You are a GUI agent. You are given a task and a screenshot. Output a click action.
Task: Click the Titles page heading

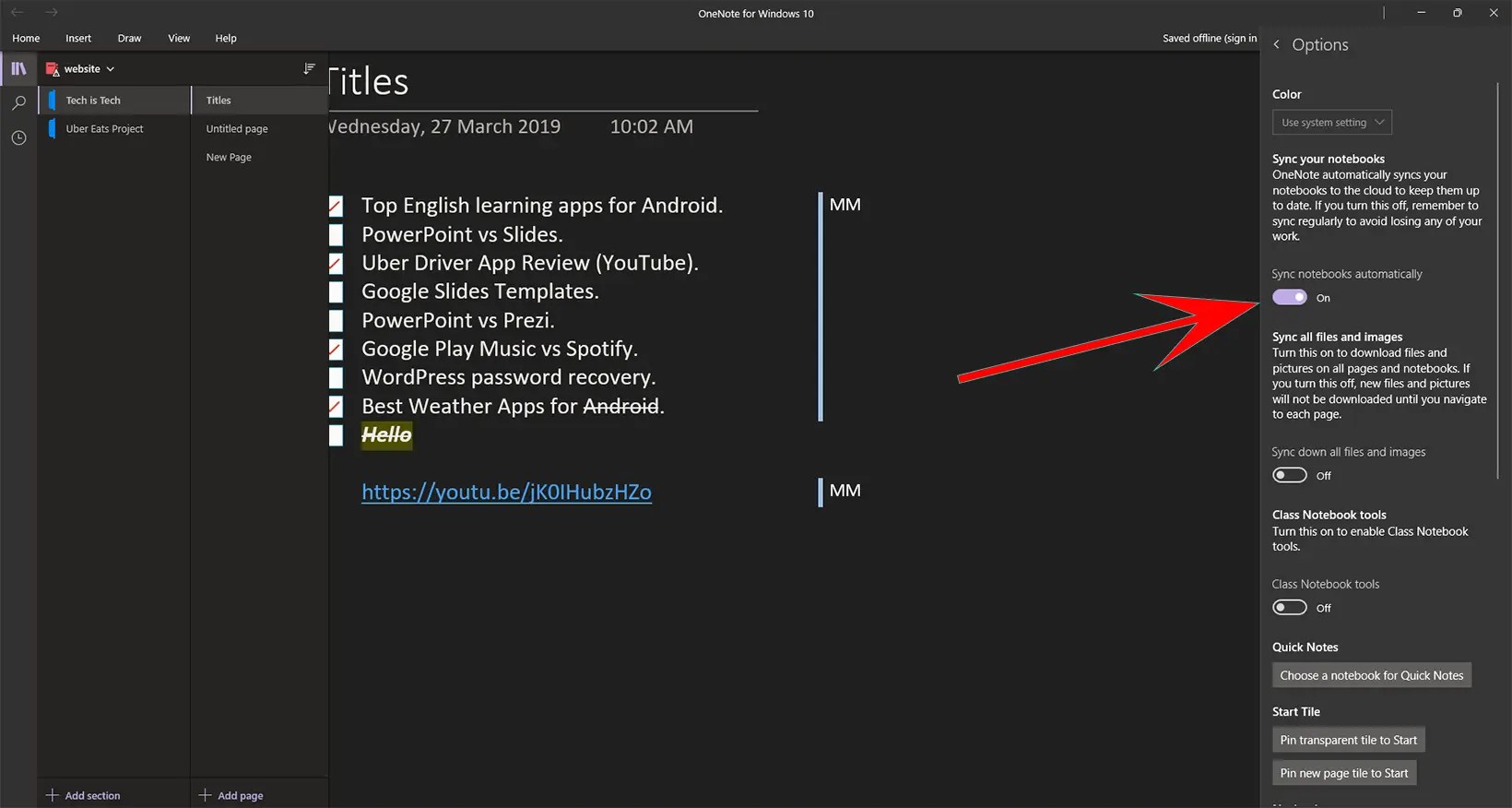click(369, 81)
